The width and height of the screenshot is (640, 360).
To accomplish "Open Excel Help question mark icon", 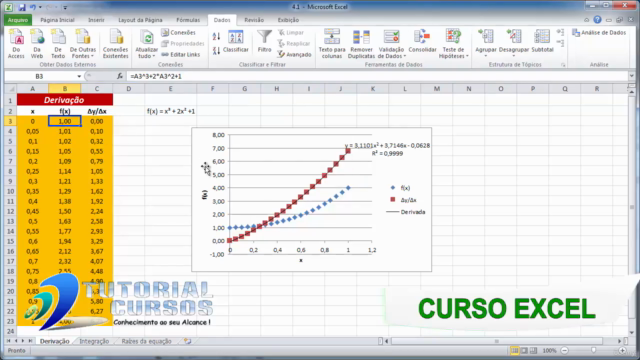I will click(598, 20).
